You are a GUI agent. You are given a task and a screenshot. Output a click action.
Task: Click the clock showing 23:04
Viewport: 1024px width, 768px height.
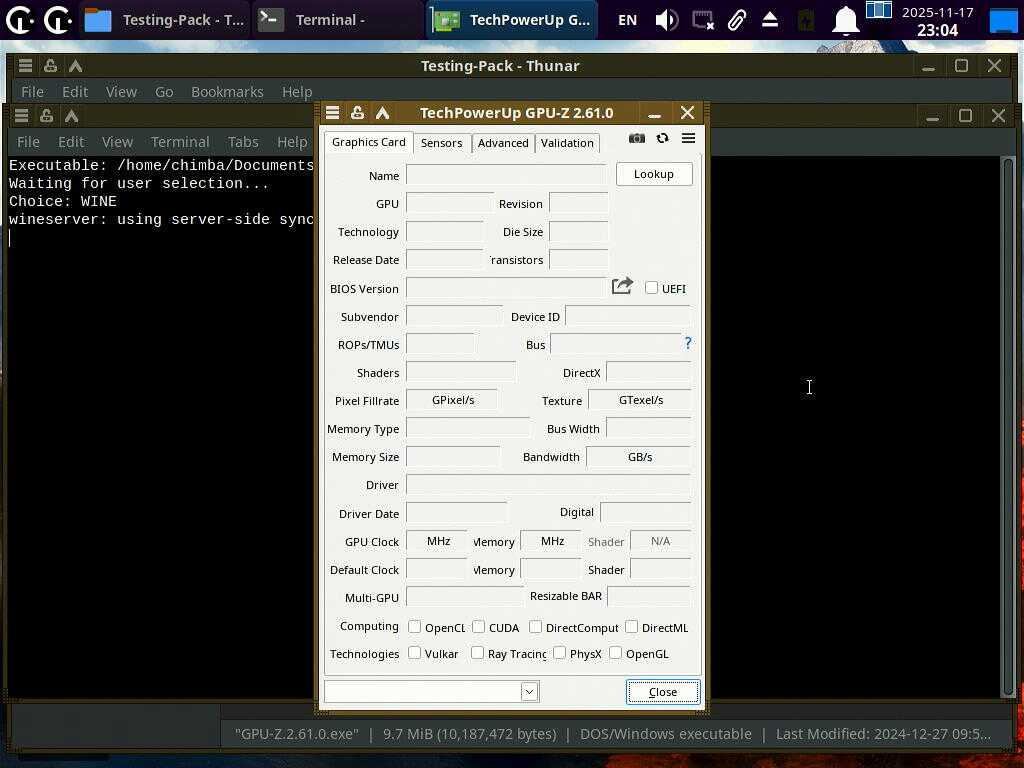(x=937, y=29)
